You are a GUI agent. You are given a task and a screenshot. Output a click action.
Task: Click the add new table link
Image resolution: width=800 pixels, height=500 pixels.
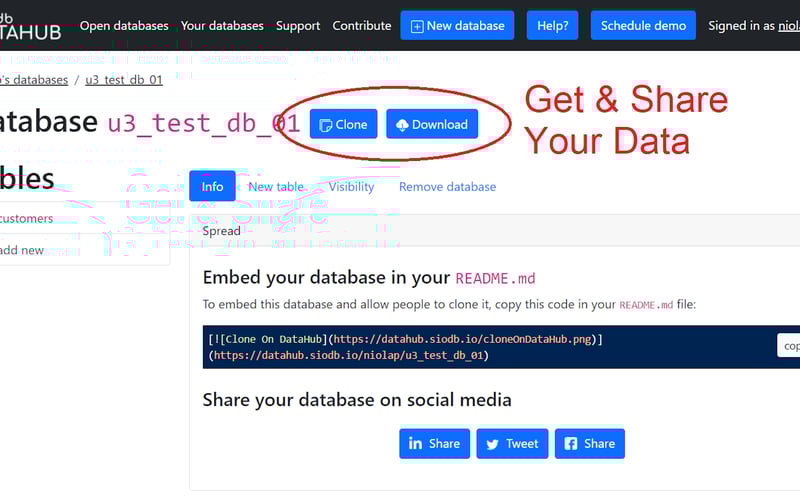coord(22,250)
